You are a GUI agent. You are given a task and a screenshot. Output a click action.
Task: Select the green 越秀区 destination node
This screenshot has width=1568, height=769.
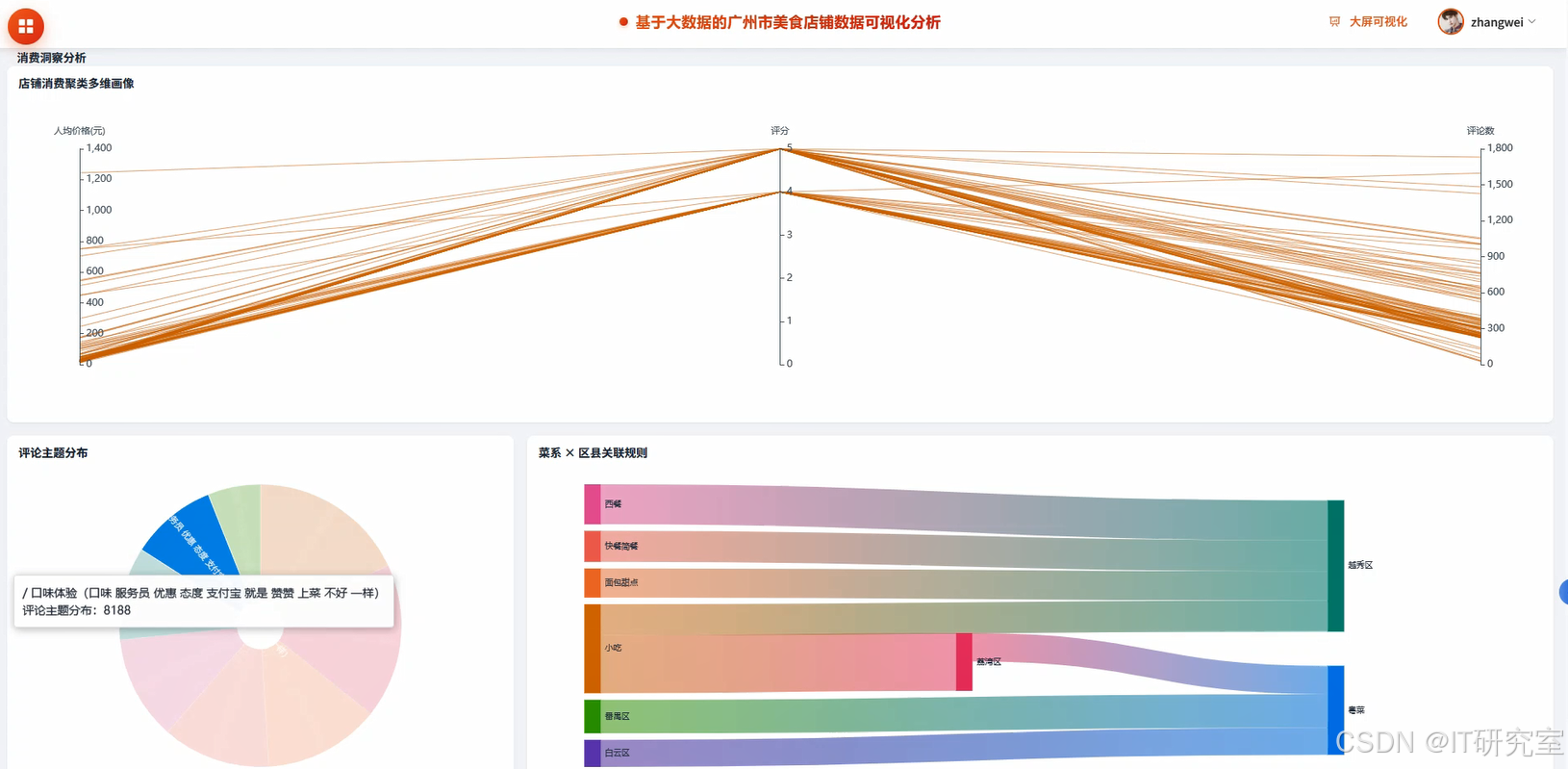point(1335,565)
